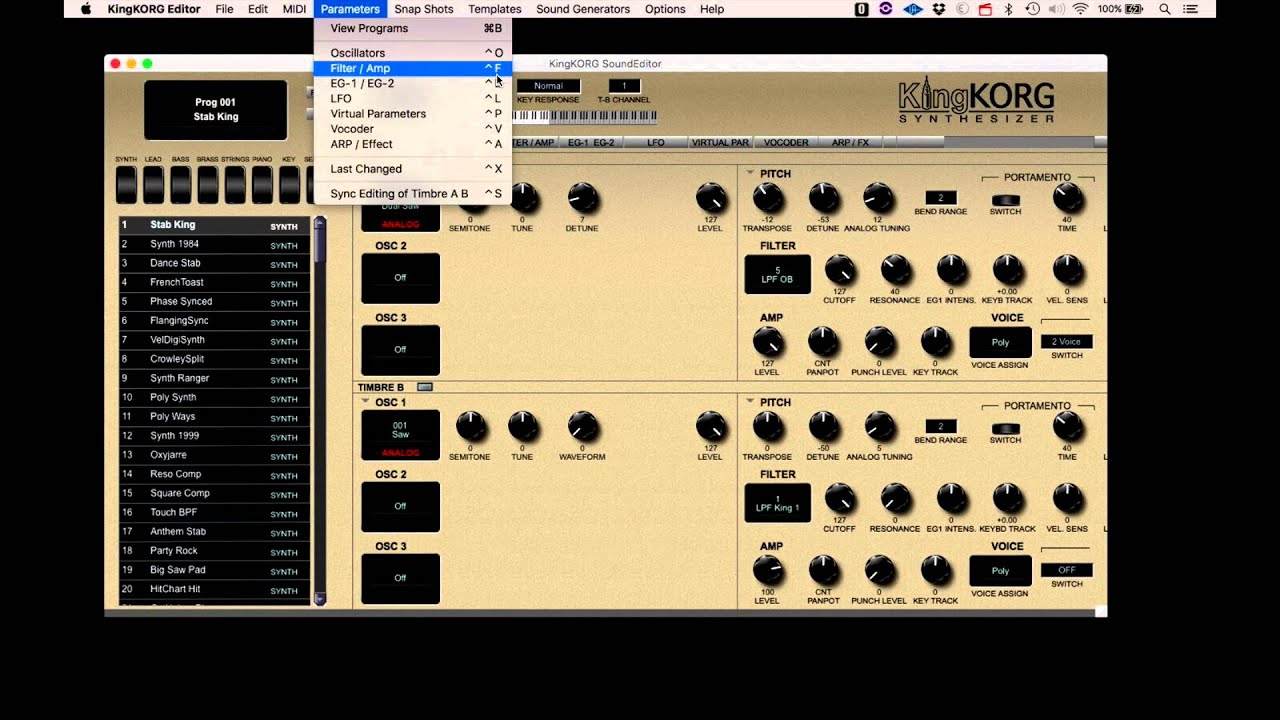Image resolution: width=1280 pixels, height=720 pixels.
Task: Toggle Timbre B portamento SWITCH
Action: pyautogui.click(x=1005, y=428)
